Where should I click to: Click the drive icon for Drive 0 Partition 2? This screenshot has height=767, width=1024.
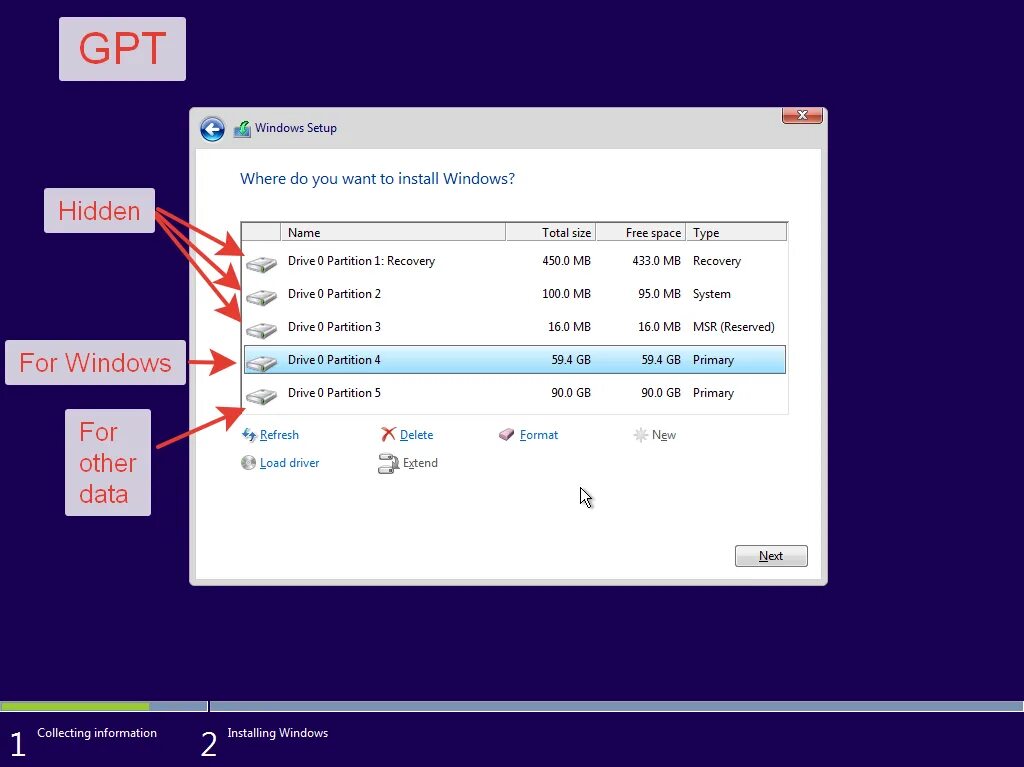tap(262, 297)
